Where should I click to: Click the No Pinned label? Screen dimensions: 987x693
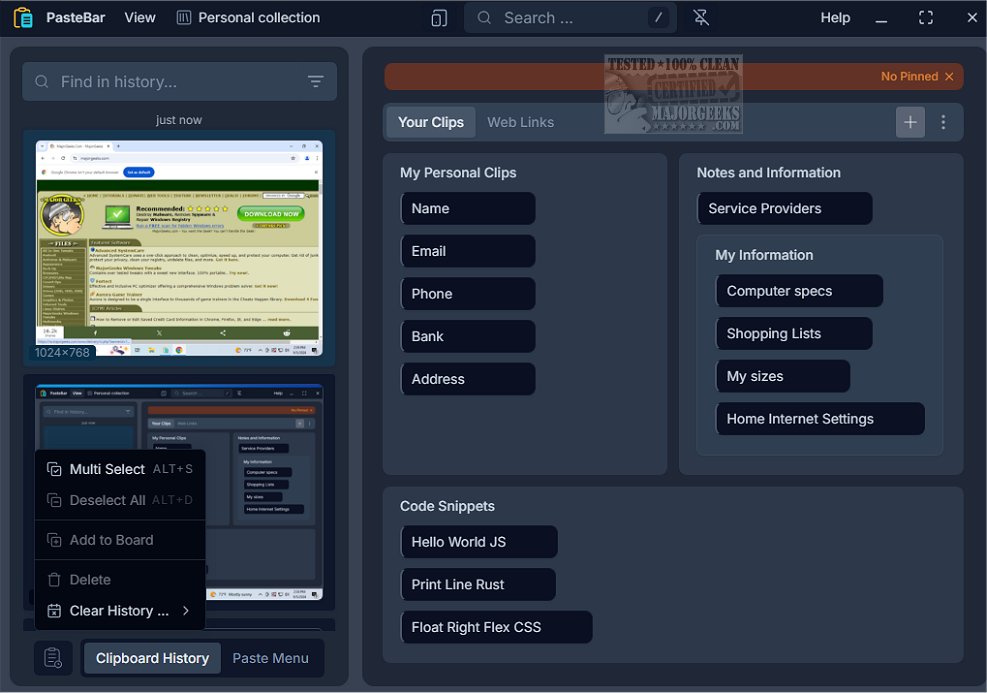(x=909, y=76)
